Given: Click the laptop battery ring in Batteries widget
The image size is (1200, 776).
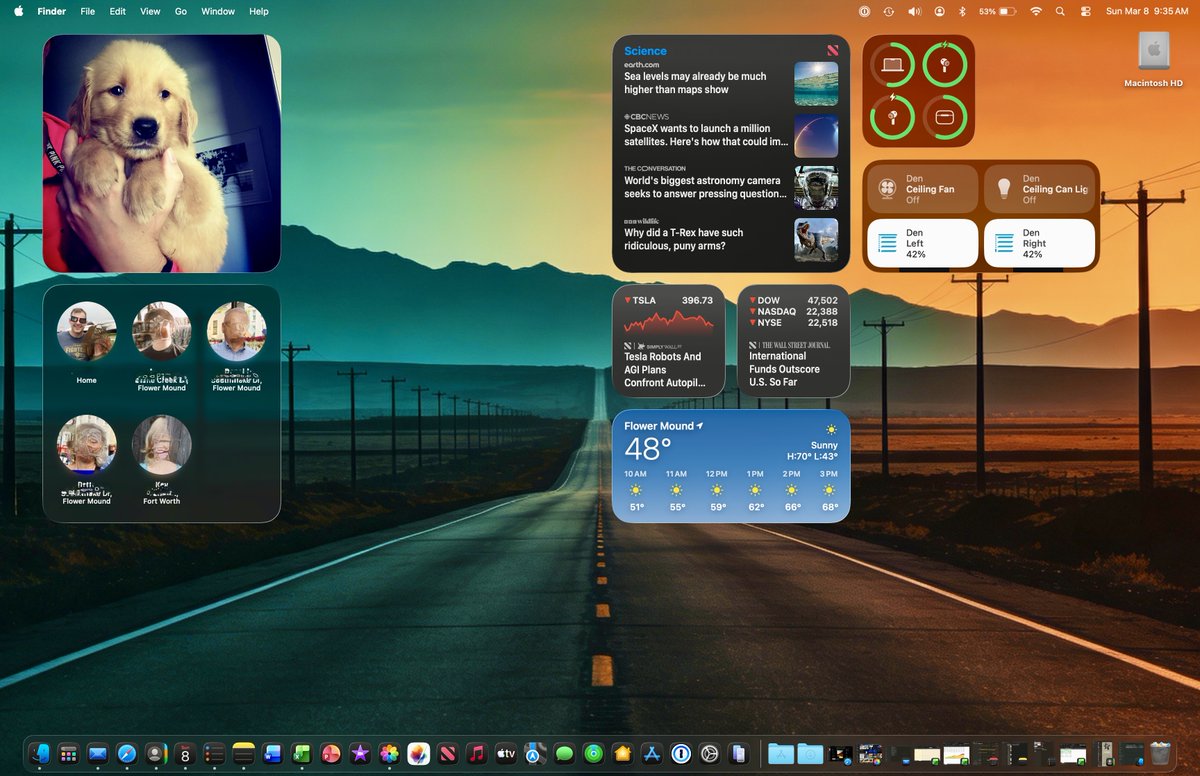Looking at the screenshot, I should (x=890, y=65).
